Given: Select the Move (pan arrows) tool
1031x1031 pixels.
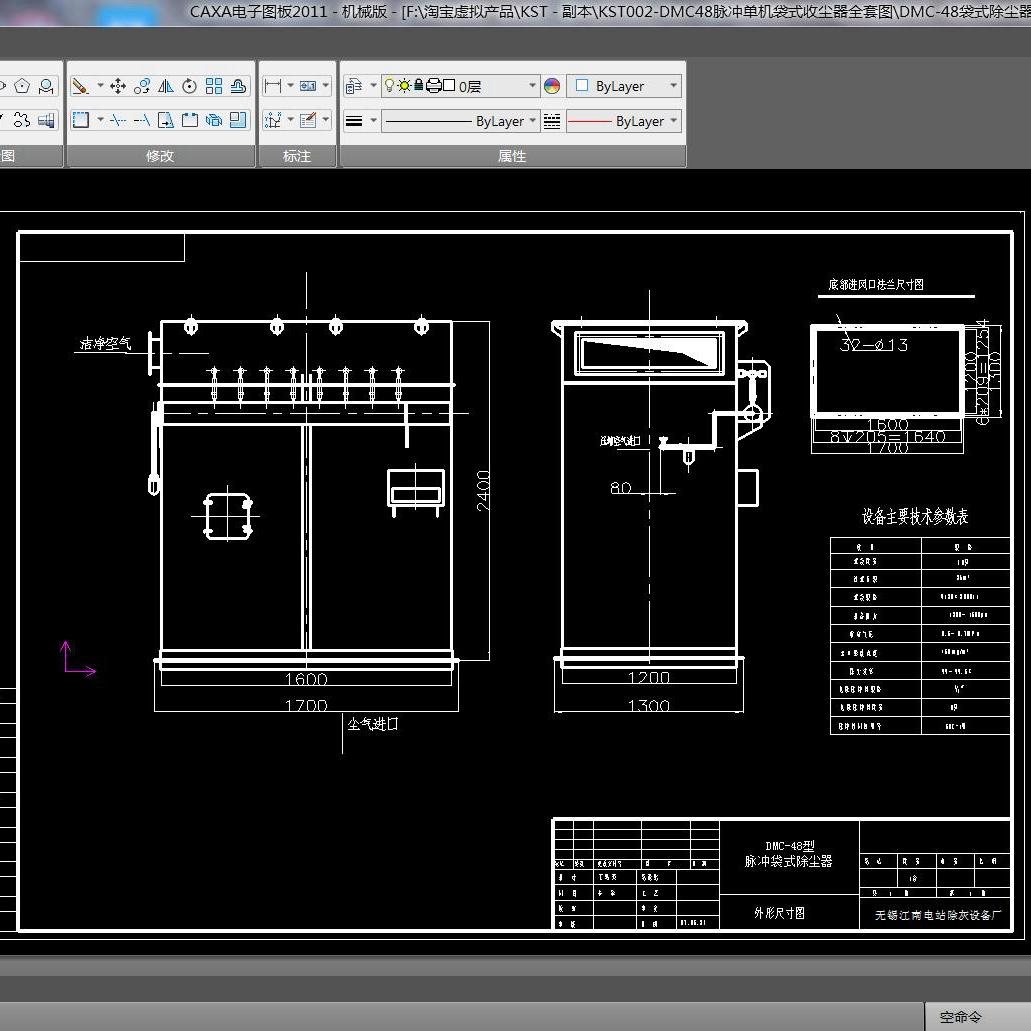Looking at the screenshot, I should pos(118,86).
